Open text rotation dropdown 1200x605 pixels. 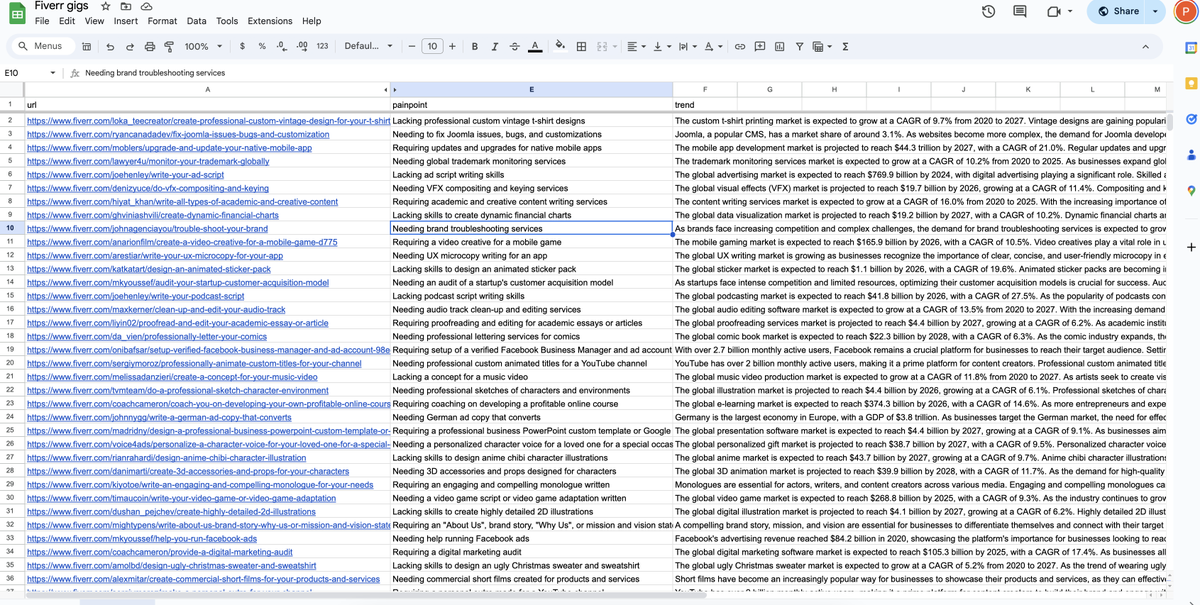(x=713, y=46)
